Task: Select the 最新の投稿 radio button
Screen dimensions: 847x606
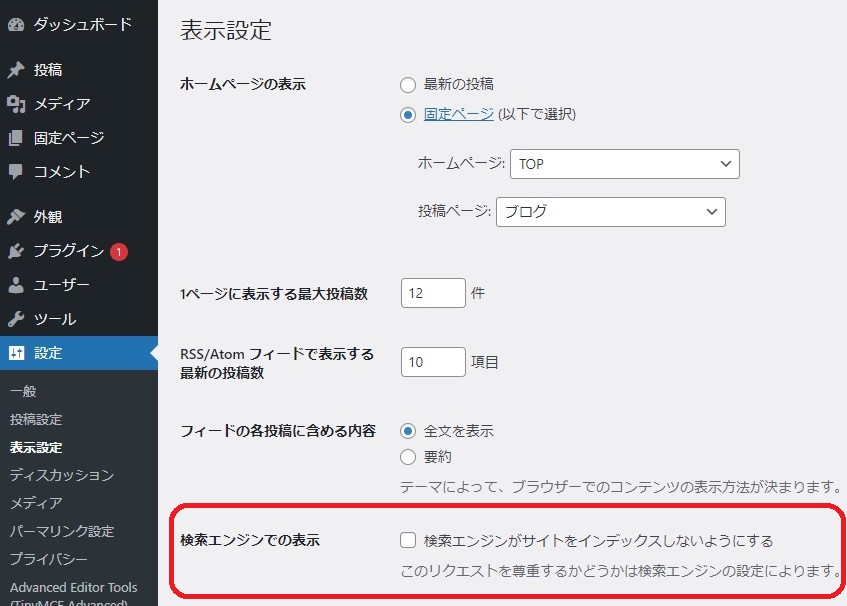Action: (408, 85)
